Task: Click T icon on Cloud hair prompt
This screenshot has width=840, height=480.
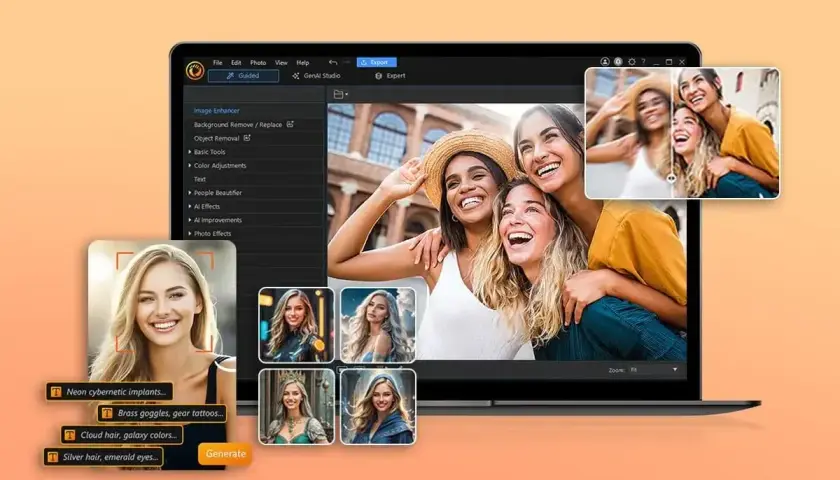Action: (x=70, y=435)
